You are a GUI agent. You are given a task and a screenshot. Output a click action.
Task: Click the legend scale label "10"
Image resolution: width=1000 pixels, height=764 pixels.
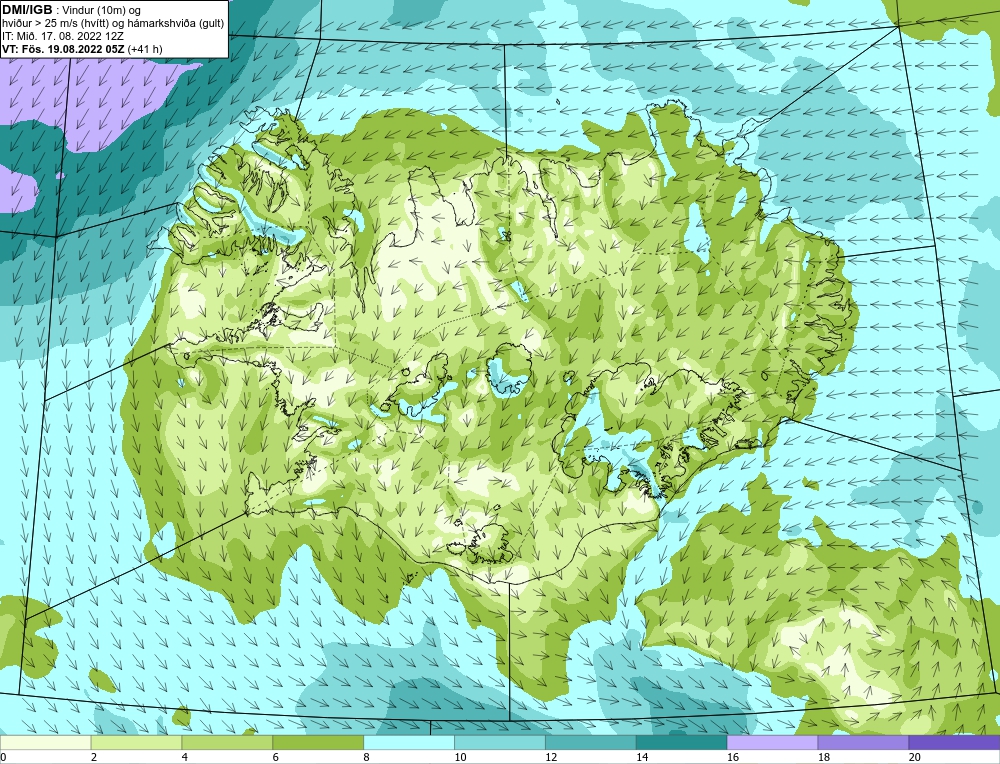(x=460, y=757)
